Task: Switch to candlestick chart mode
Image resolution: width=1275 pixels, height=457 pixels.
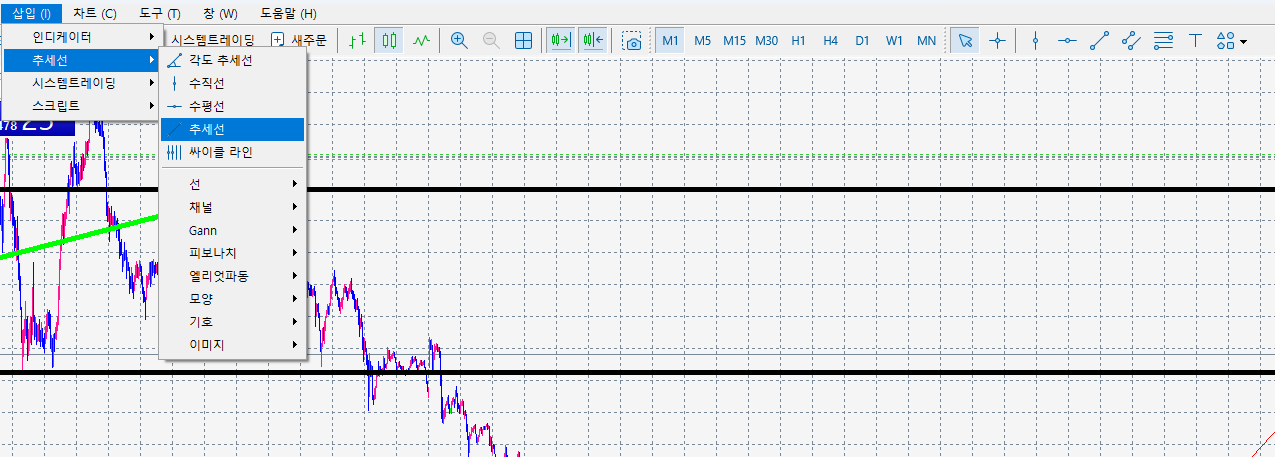Action: point(389,41)
